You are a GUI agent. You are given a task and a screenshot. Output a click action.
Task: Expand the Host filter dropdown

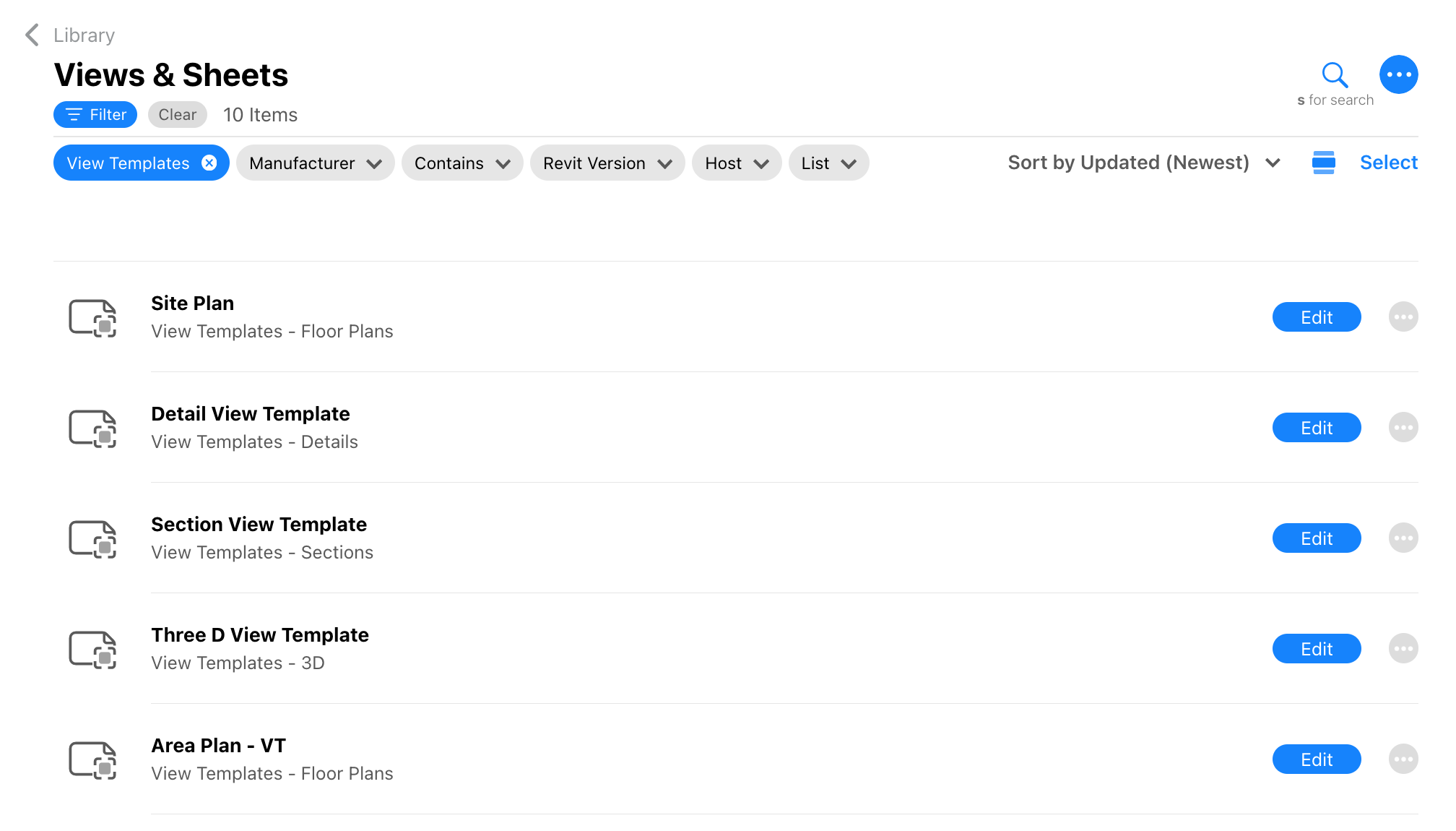735,163
